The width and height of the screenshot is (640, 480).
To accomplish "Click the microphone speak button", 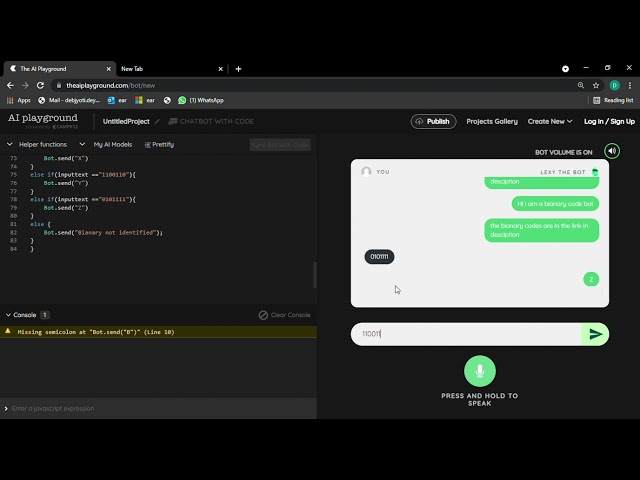I will click(x=480, y=371).
